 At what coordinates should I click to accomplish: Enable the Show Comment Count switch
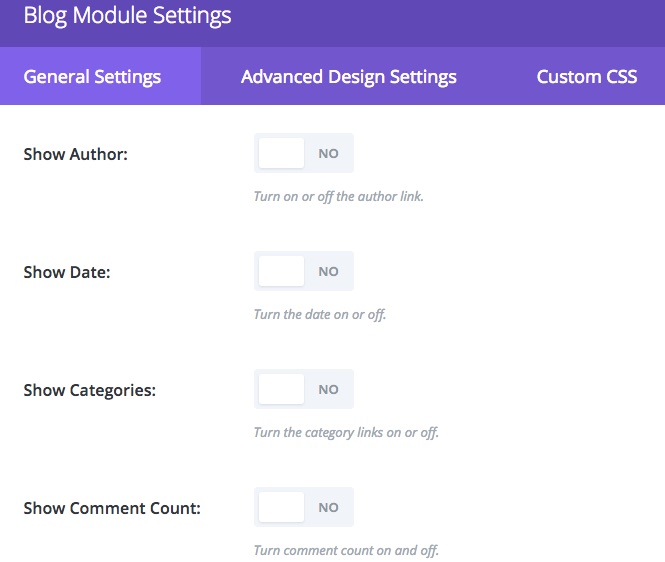click(304, 507)
